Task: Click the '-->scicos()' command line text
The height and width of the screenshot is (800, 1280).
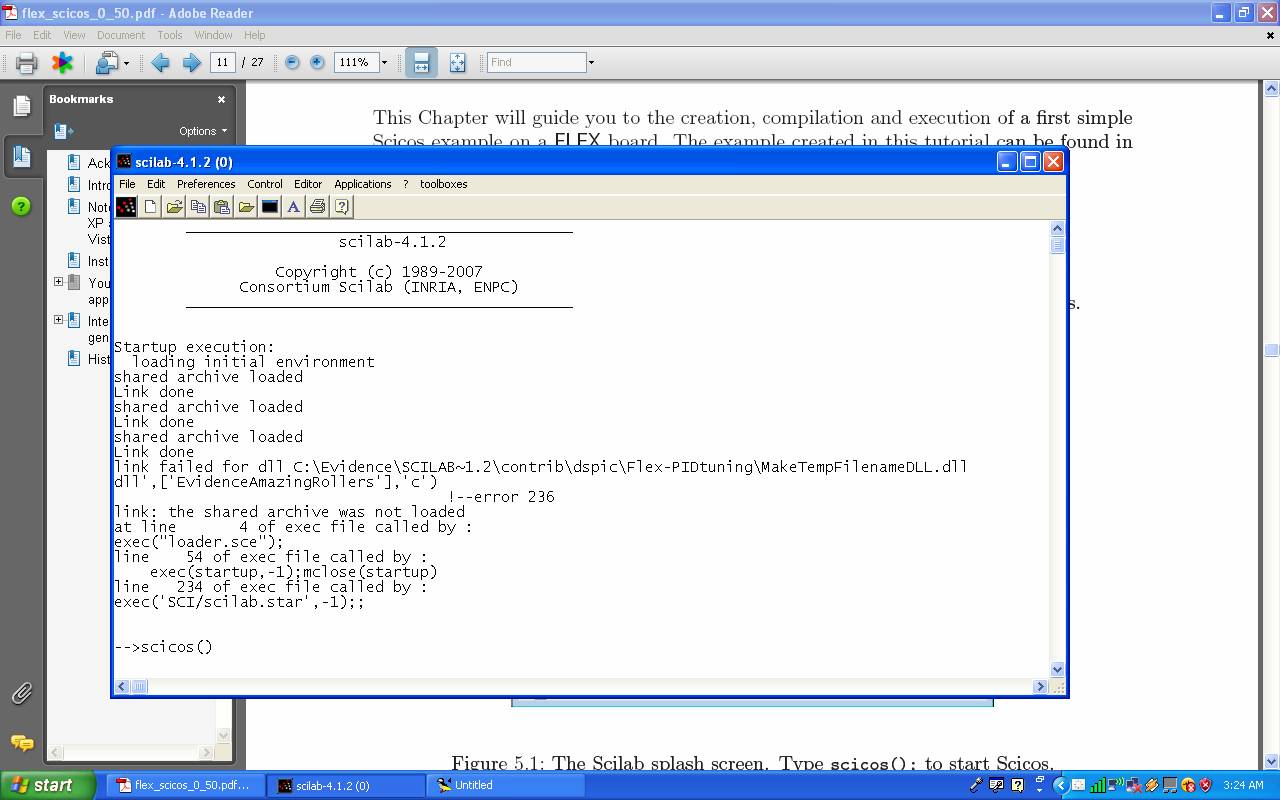Action: 163,647
